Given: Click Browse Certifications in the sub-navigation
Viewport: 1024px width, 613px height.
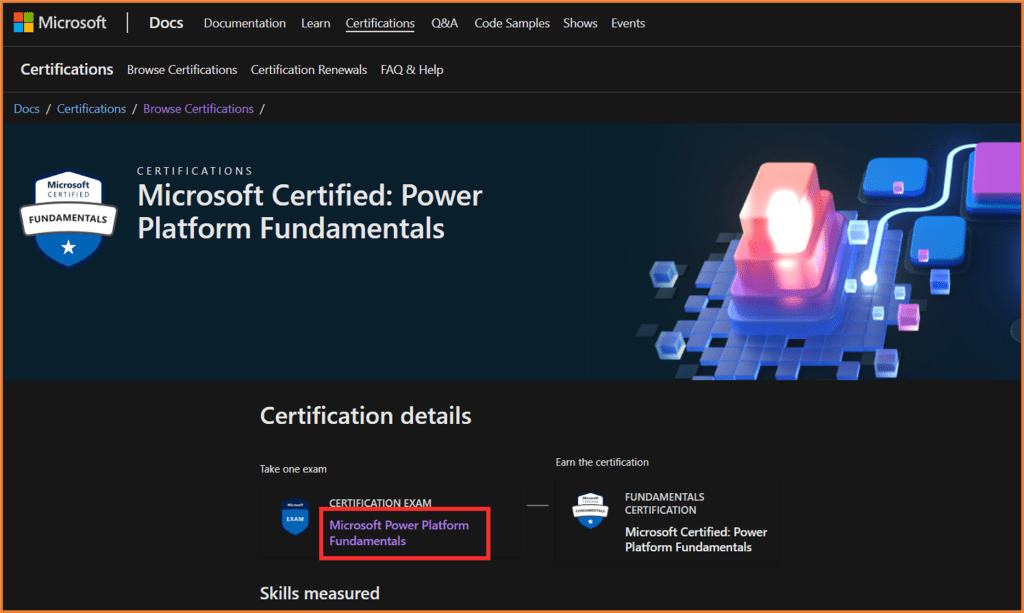Looking at the screenshot, I should (x=182, y=70).
